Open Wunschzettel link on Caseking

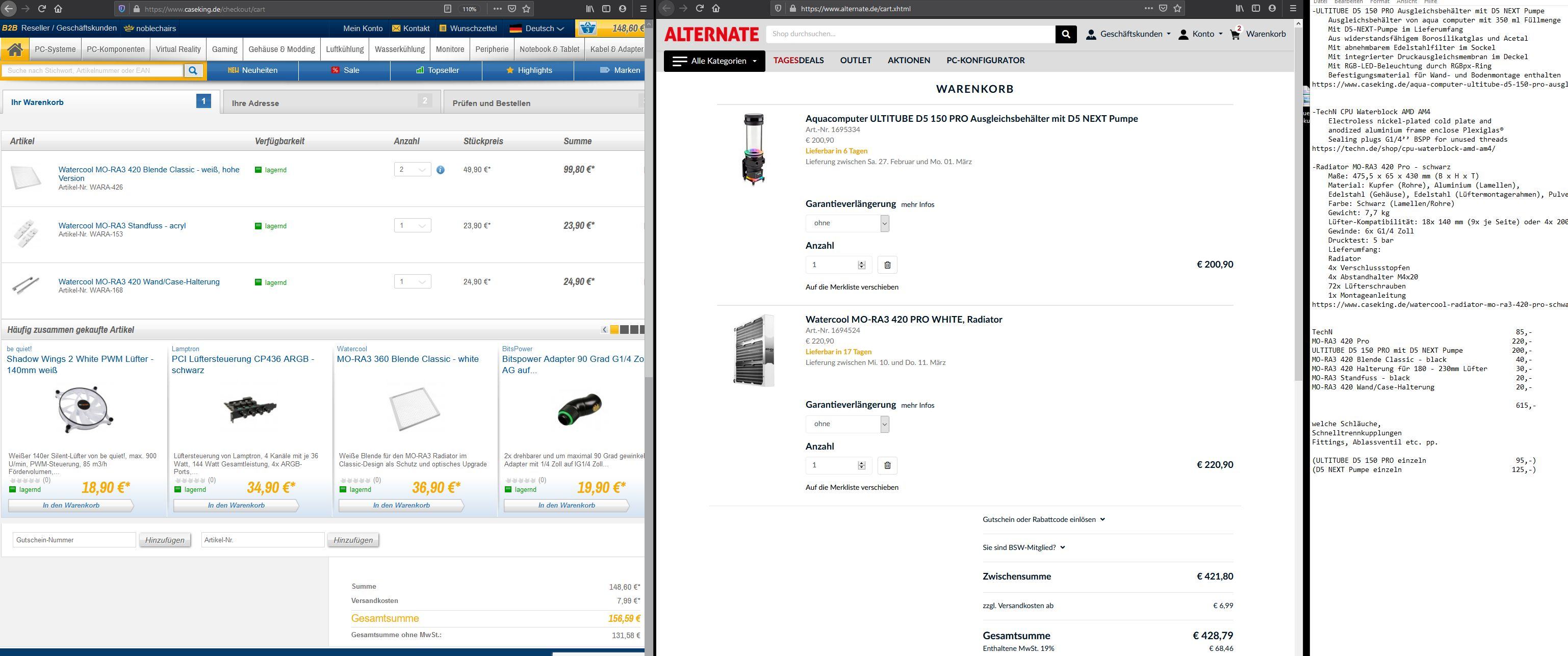468,28
